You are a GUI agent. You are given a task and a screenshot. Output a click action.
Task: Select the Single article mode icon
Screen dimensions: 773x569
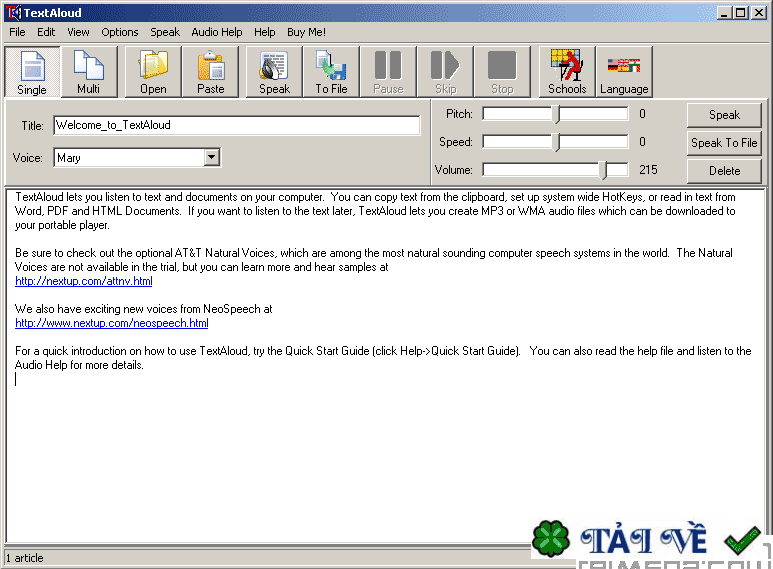[32, 71]
